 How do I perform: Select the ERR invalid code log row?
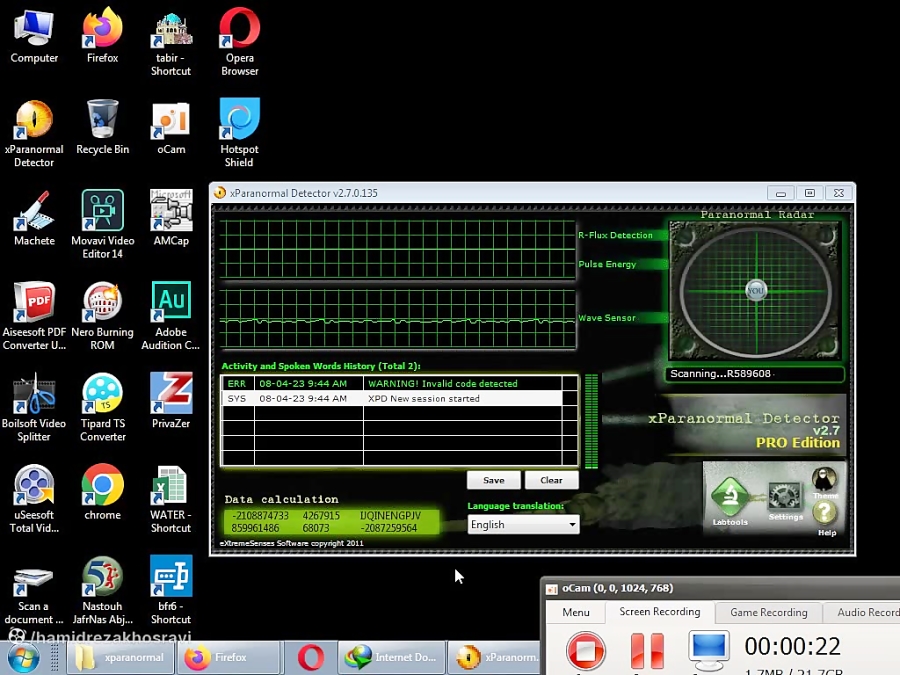[x=400, y=383]
